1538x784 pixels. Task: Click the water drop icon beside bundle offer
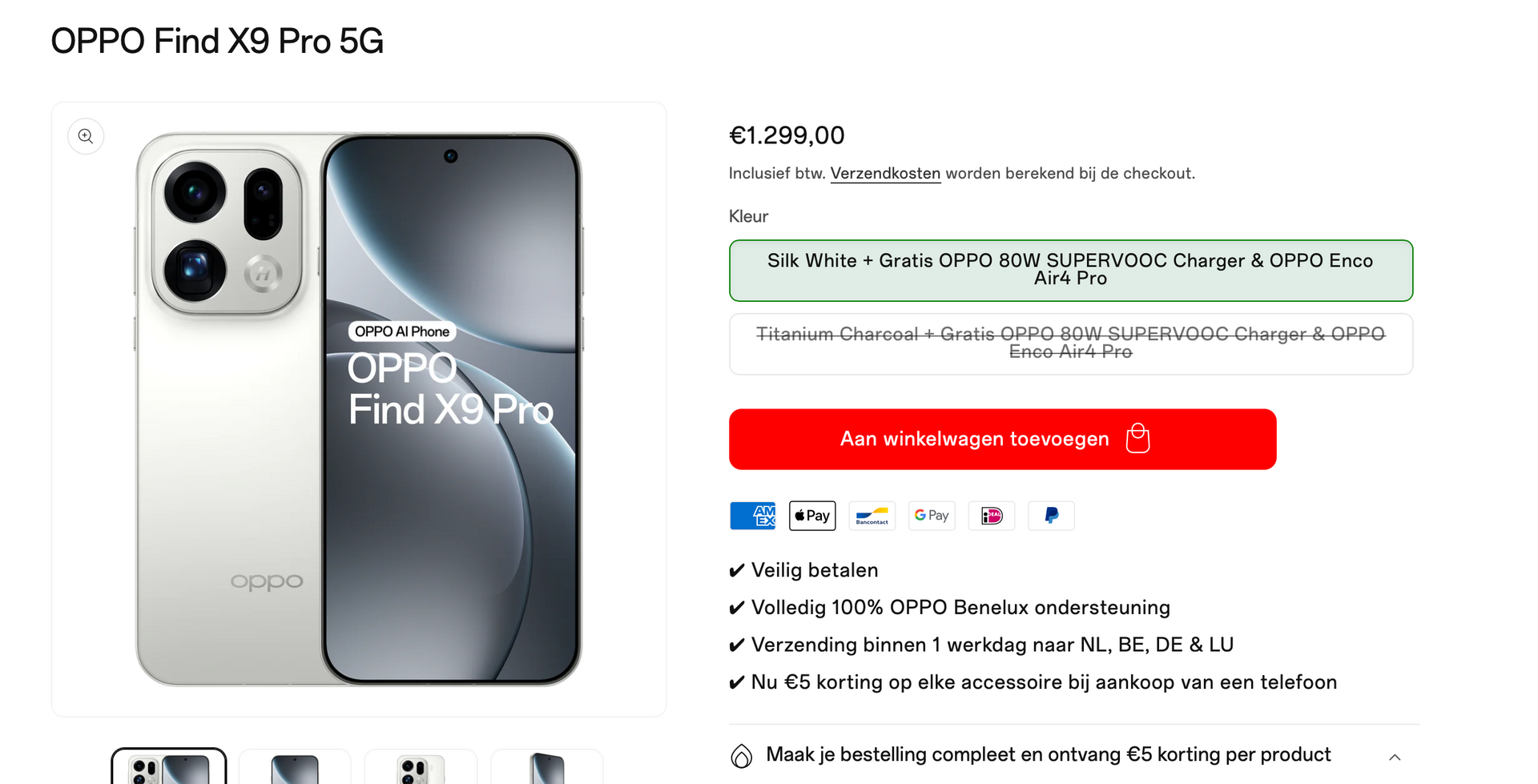(x=742, y=756)
